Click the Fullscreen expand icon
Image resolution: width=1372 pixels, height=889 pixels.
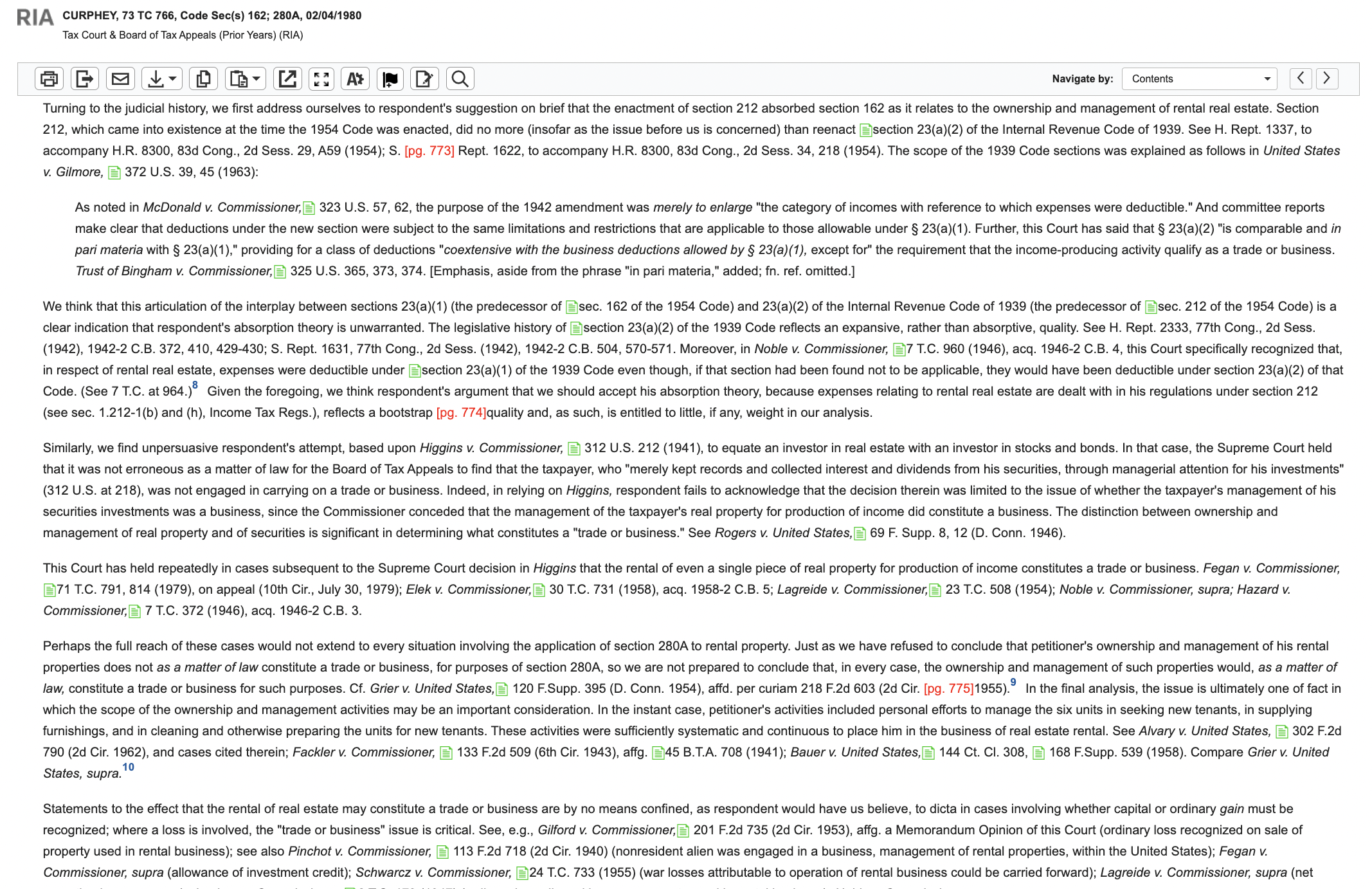point(322,78)
